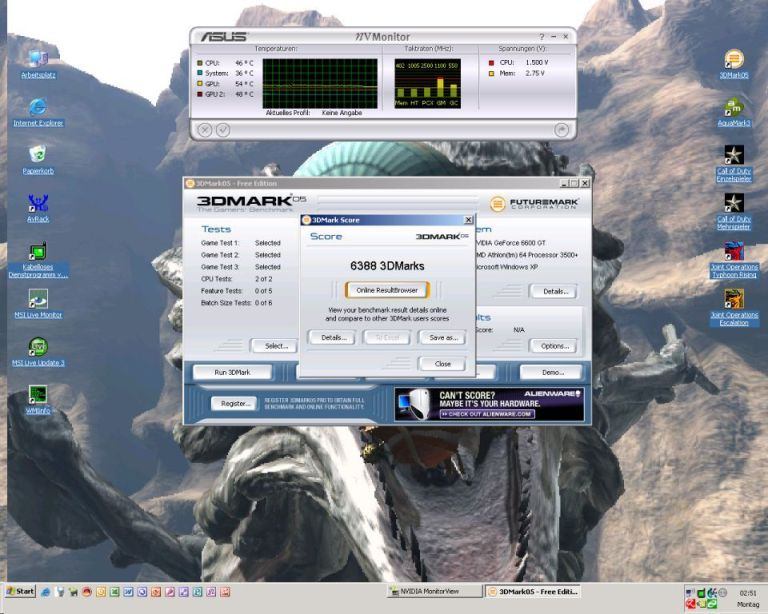The height and width of the screenshot is (614, 768).
Task: Launch Joint Operations Typhoon Rising
Action: (x=734, y=260)
